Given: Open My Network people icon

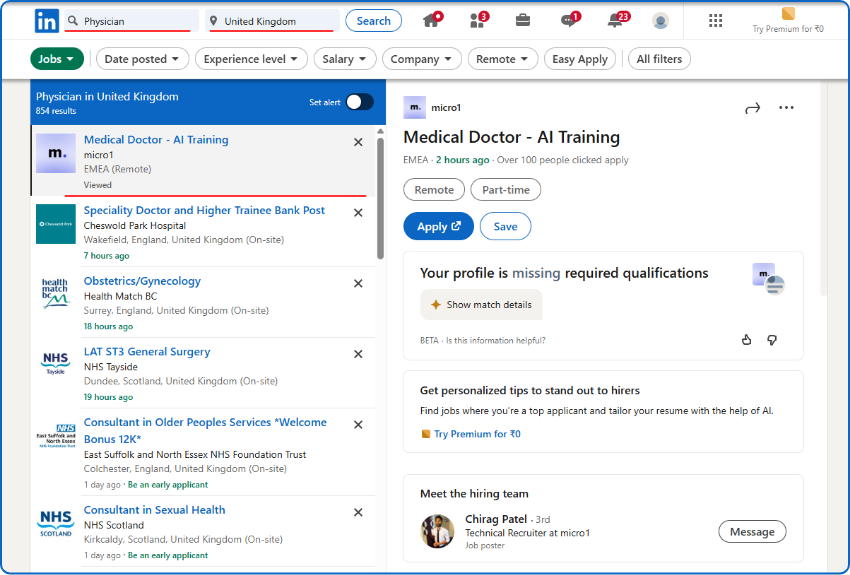Looking at the screenshot, I should pyautogui.click(x=479, y=21).
